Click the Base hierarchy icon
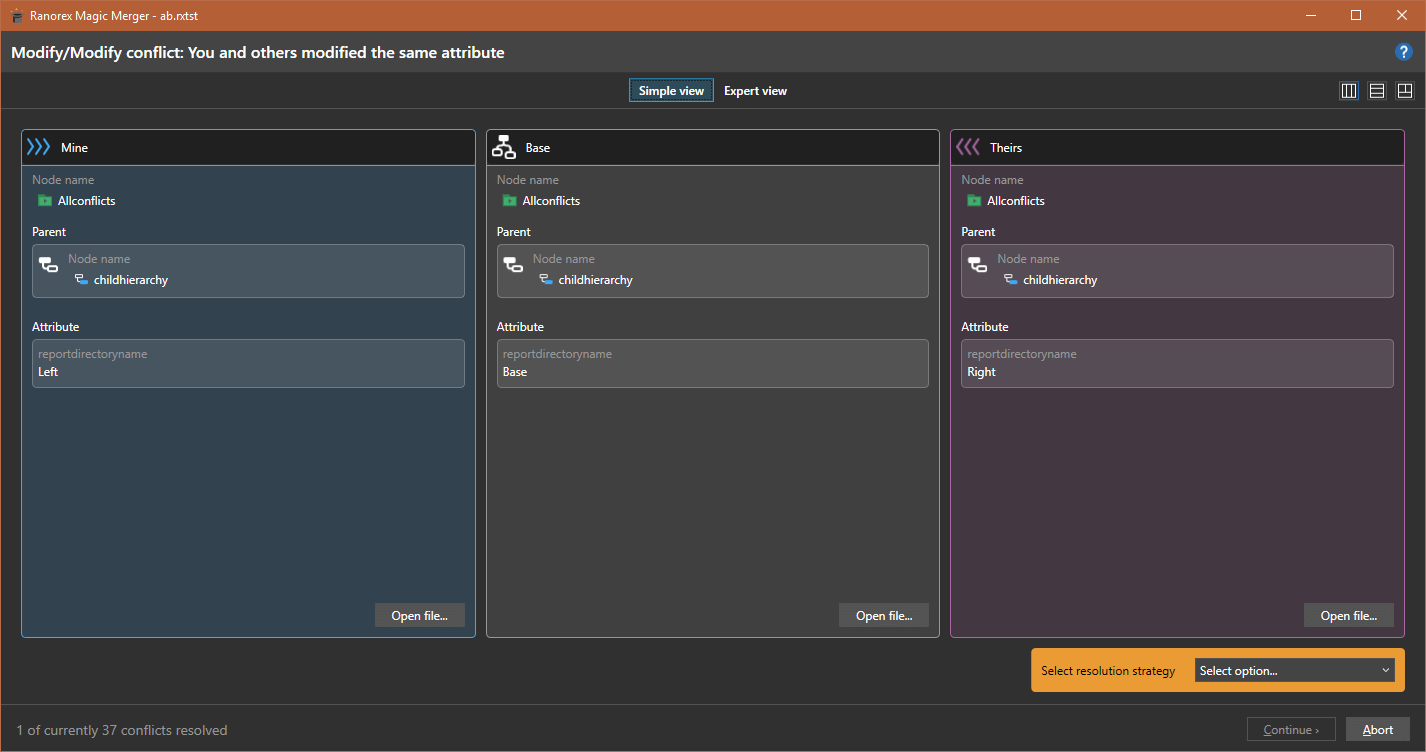Image resolution: width=1426 pixels, height=752 pixels. (x=503, y=147)
